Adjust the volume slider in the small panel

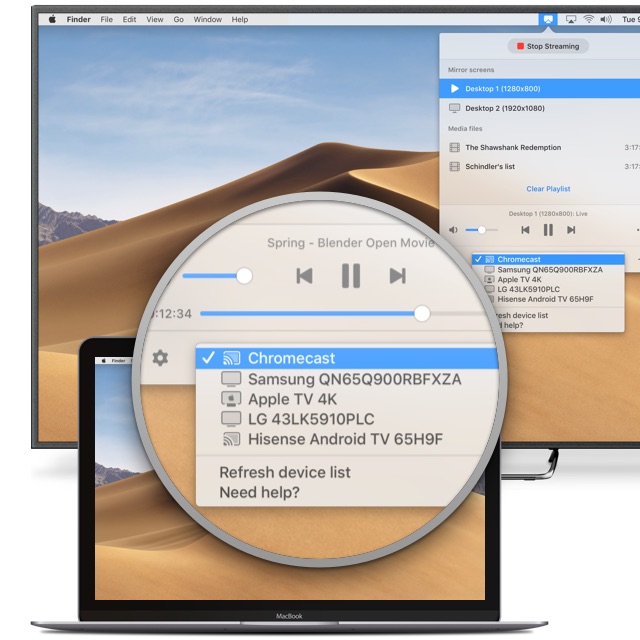point(482,230)
